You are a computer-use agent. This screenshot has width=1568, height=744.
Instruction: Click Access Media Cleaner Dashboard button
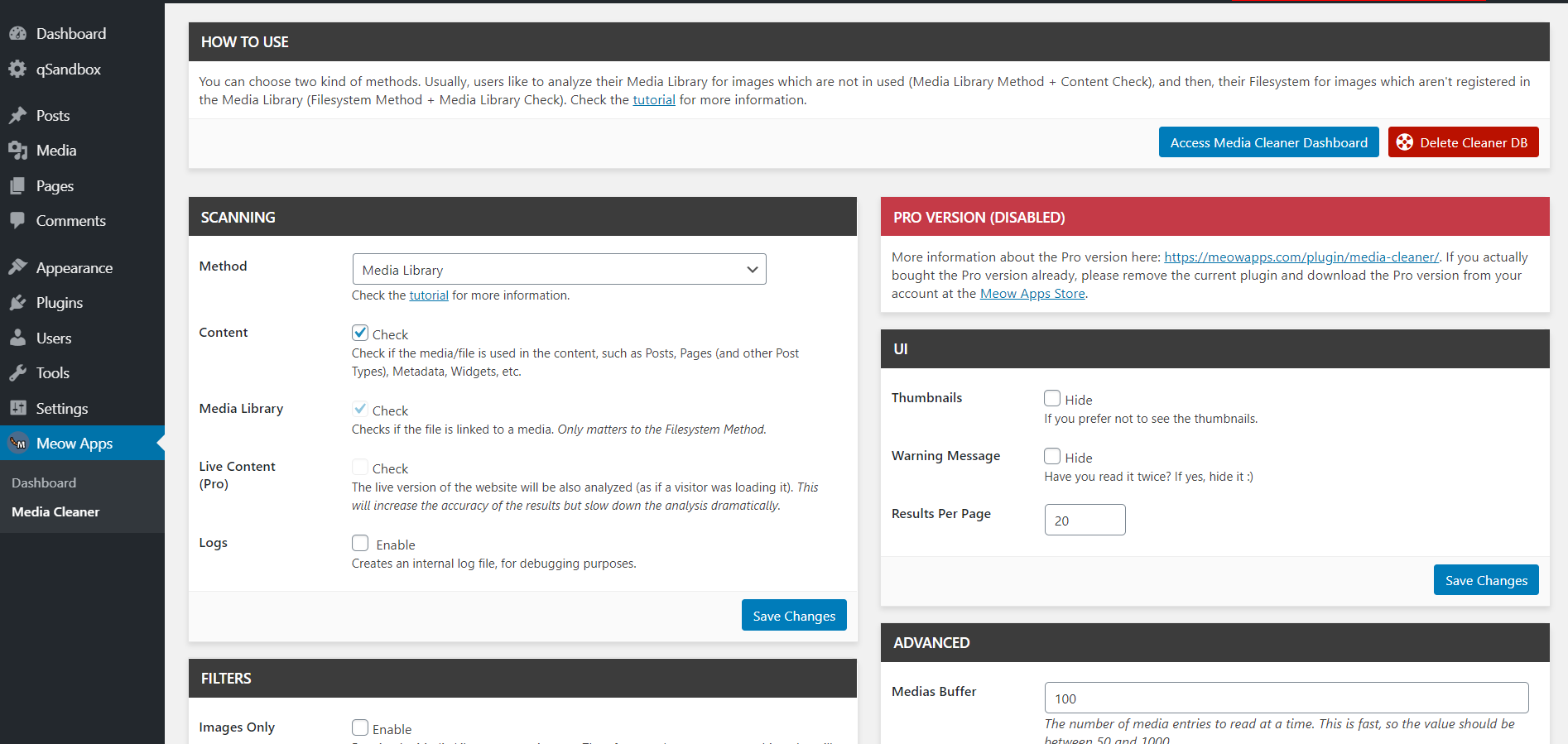pos(1268,142)
